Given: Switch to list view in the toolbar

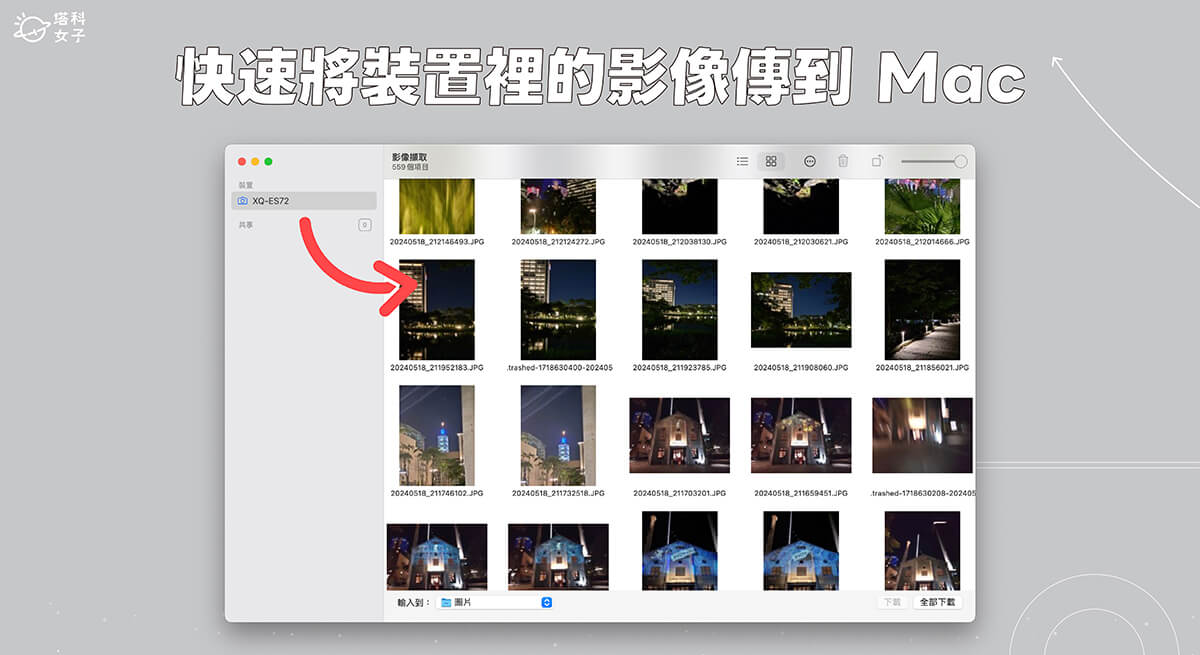Looking at the screenshot, I should tap(742, 161).
